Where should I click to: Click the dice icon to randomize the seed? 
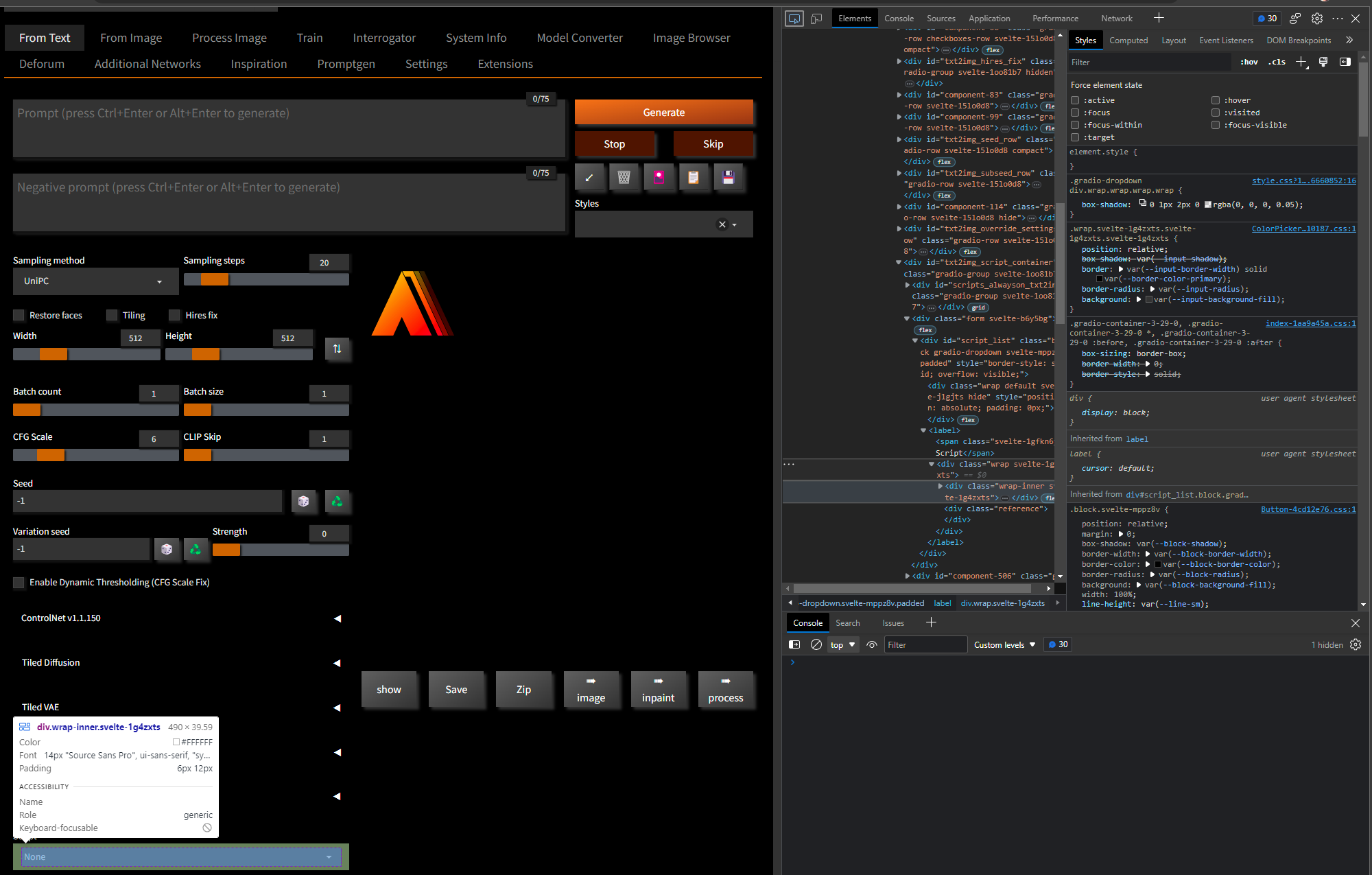coord(304,502)
